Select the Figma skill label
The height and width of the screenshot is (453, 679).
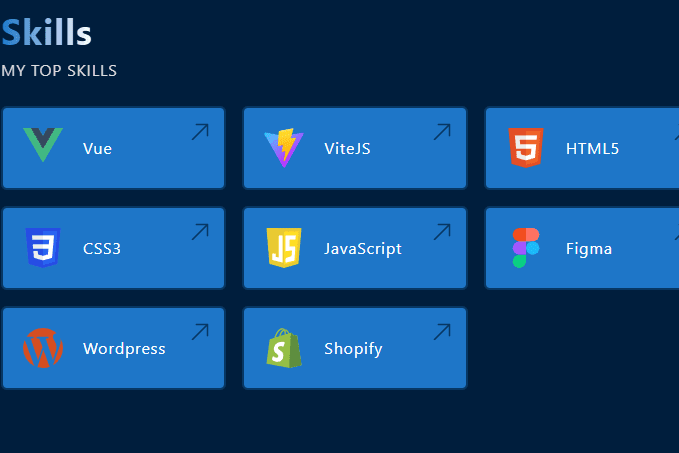tap(589, 249)
